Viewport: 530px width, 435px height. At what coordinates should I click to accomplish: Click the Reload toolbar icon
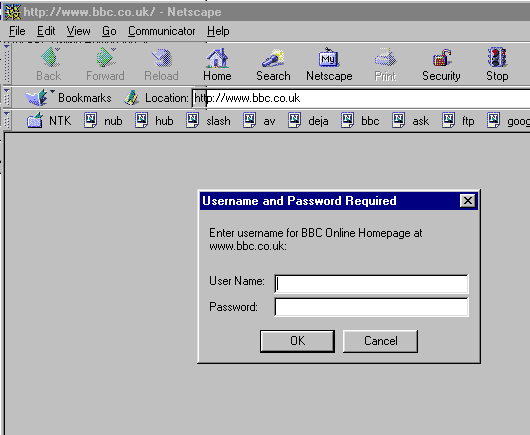pos(162,58)
